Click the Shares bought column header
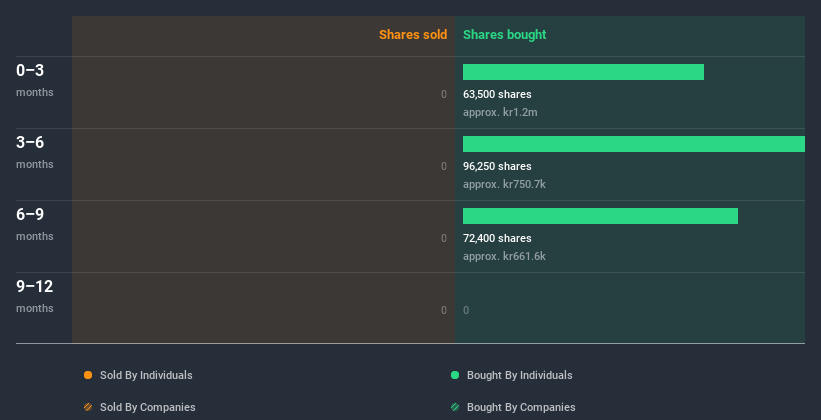Image resolution: width=821 pixels, height=420 pixels. coord(505,35)
